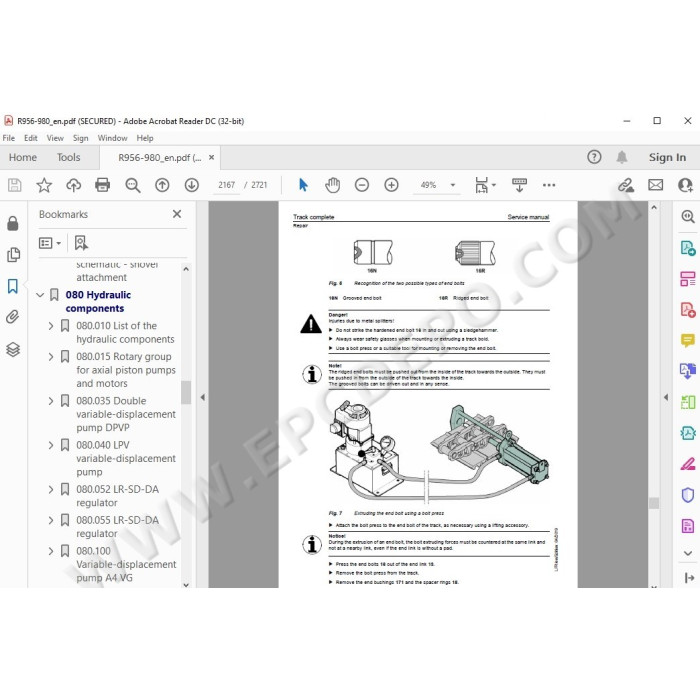Switch to the Tools tab
This screenshot has width=700, height=700.
pyautogui.click(x=68, y=158)
